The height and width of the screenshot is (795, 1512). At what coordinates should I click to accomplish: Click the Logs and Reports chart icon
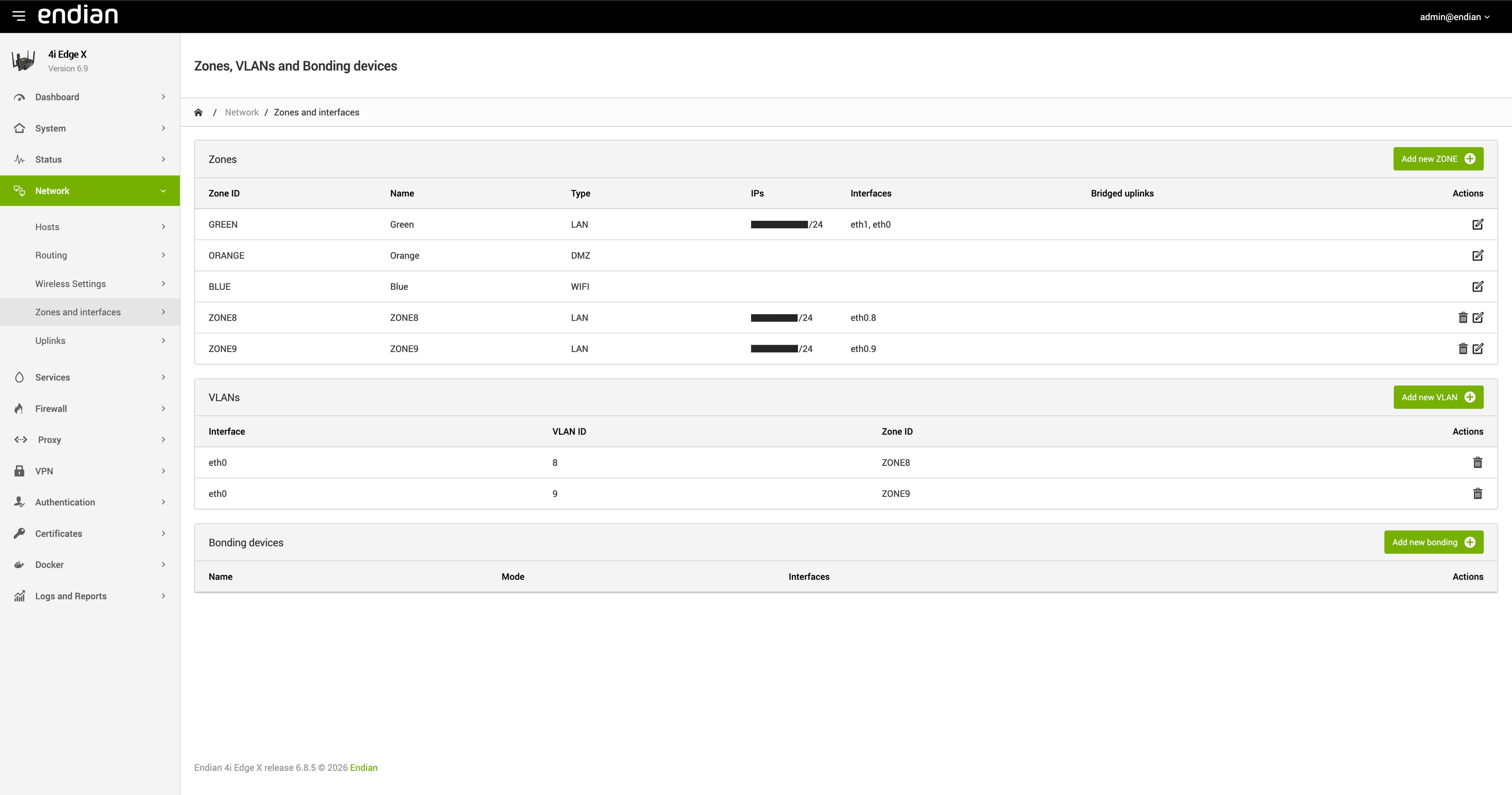pyautogui.click(x=19, y=595)
